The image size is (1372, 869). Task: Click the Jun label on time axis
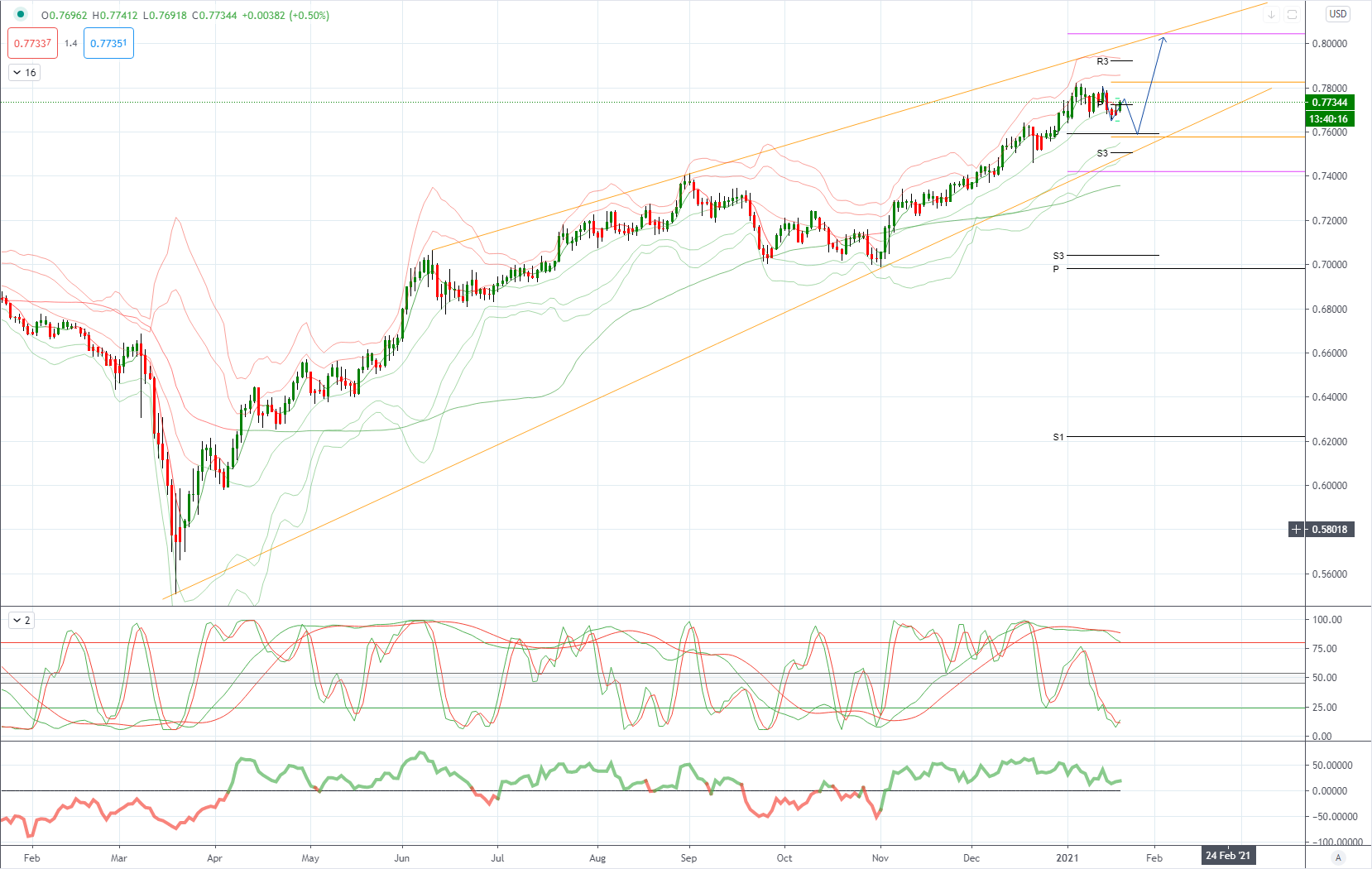(401, 857)
